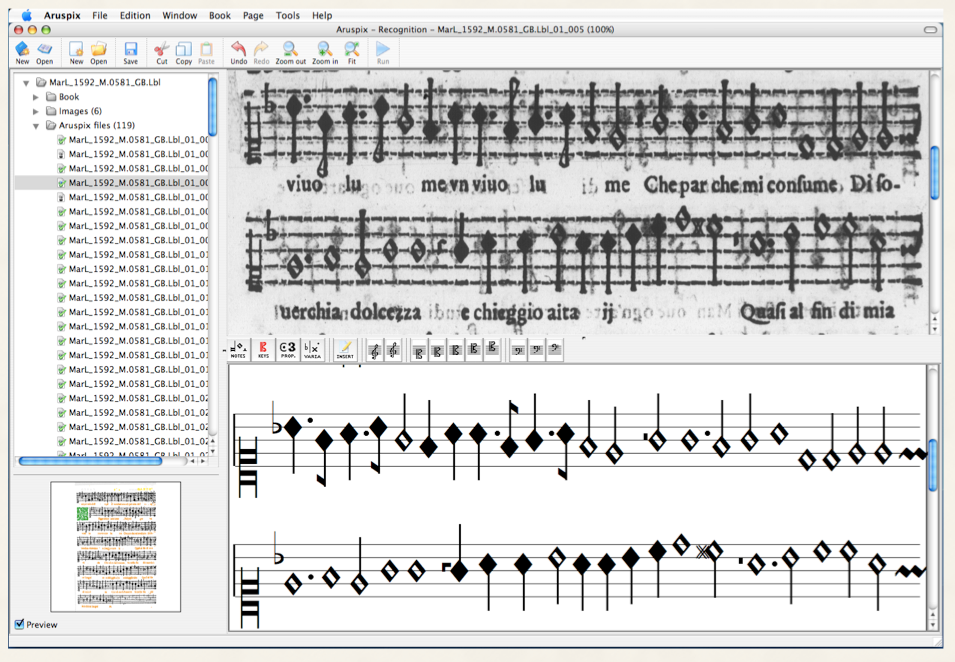Click the Redo arrow icon
955x662 pixels.
261,52
